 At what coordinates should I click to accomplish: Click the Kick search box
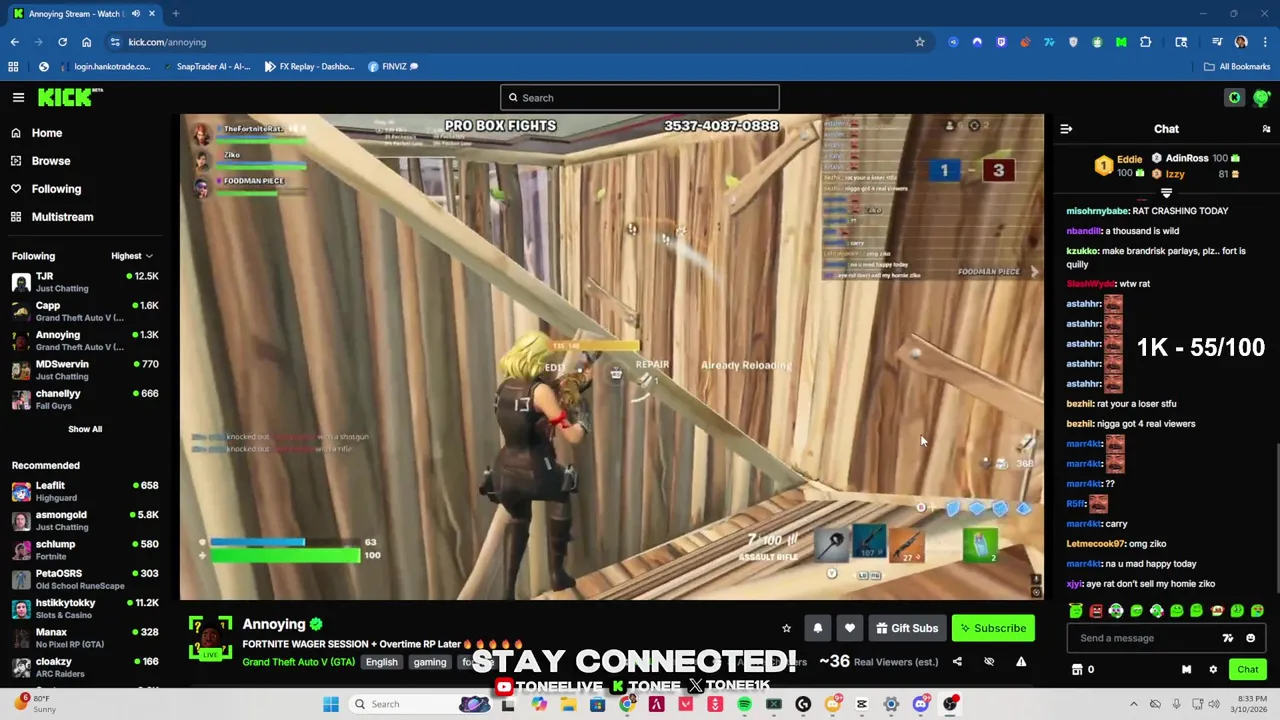[640, 97]
